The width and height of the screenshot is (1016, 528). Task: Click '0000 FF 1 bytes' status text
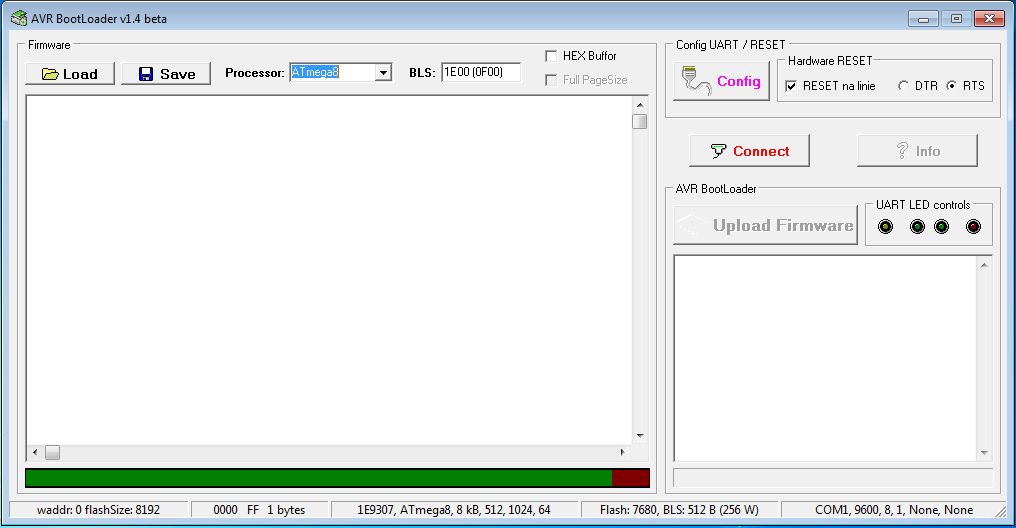point(259,510)
